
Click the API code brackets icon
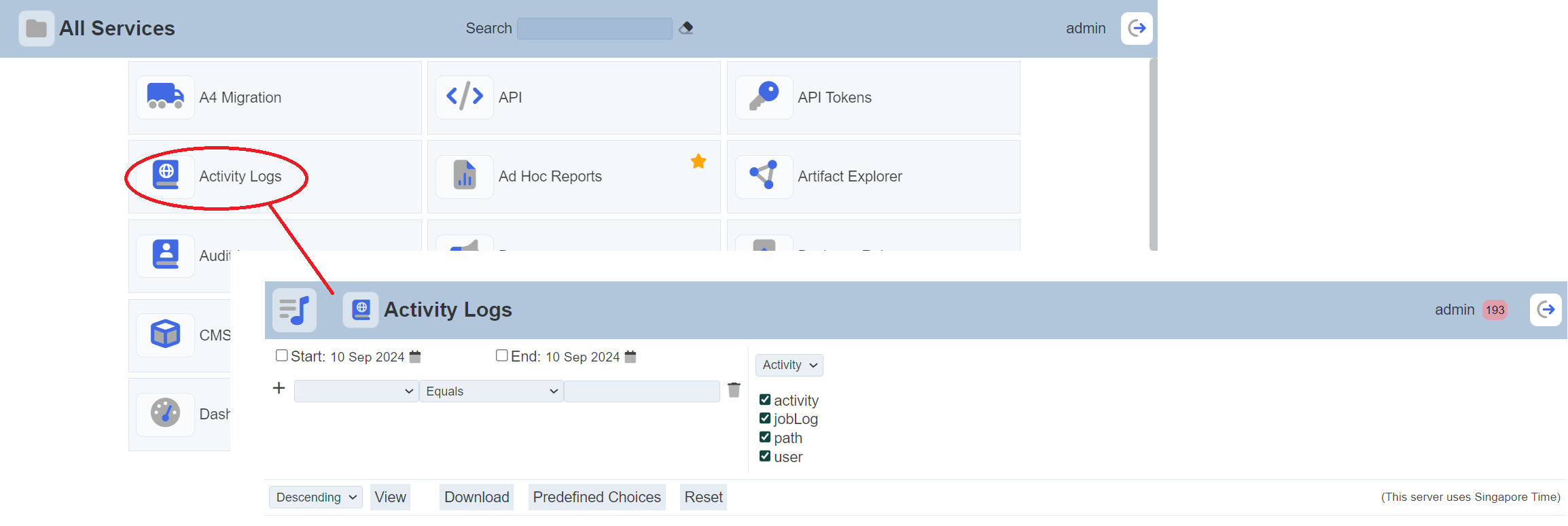(x=465, y=97)
